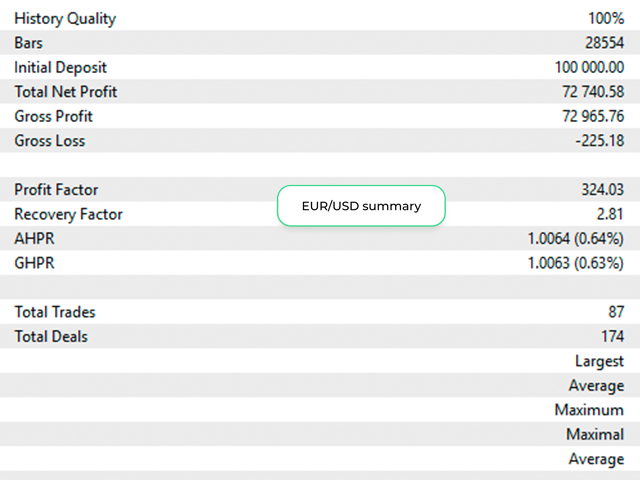Click the Profit Factor value 324.03

click(603, 190)
